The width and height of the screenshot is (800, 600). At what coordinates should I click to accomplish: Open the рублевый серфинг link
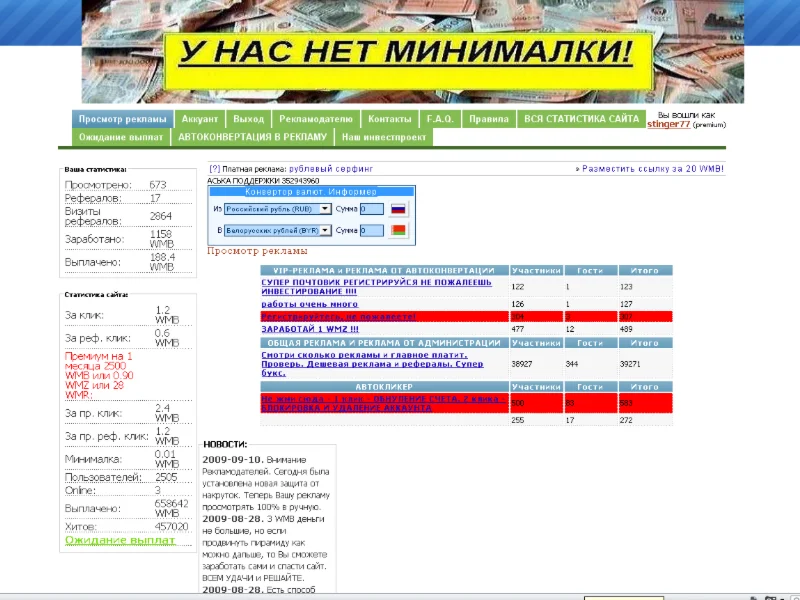pos(330,169)
